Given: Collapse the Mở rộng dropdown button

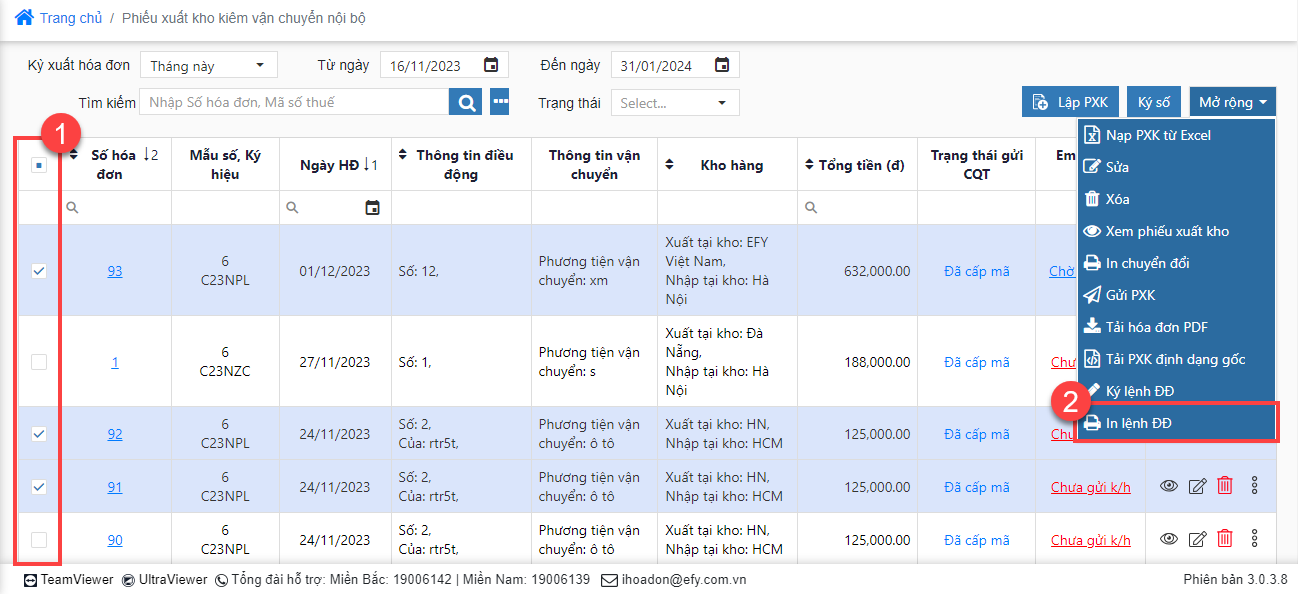Looking at the screenshot, I should 1233,102.
